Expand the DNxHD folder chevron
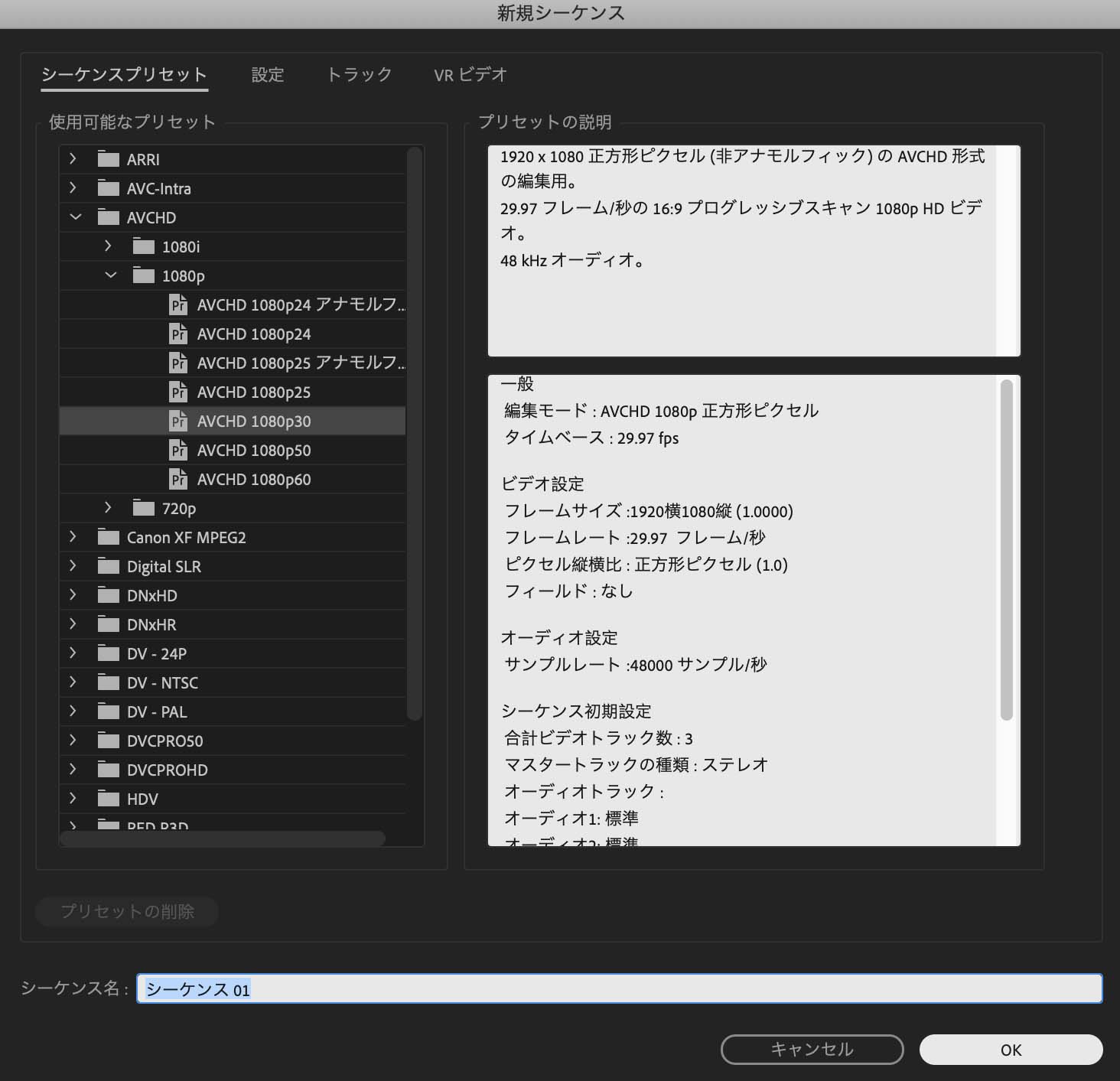This screenshot has width=1120, height=1081. (73, 594)
